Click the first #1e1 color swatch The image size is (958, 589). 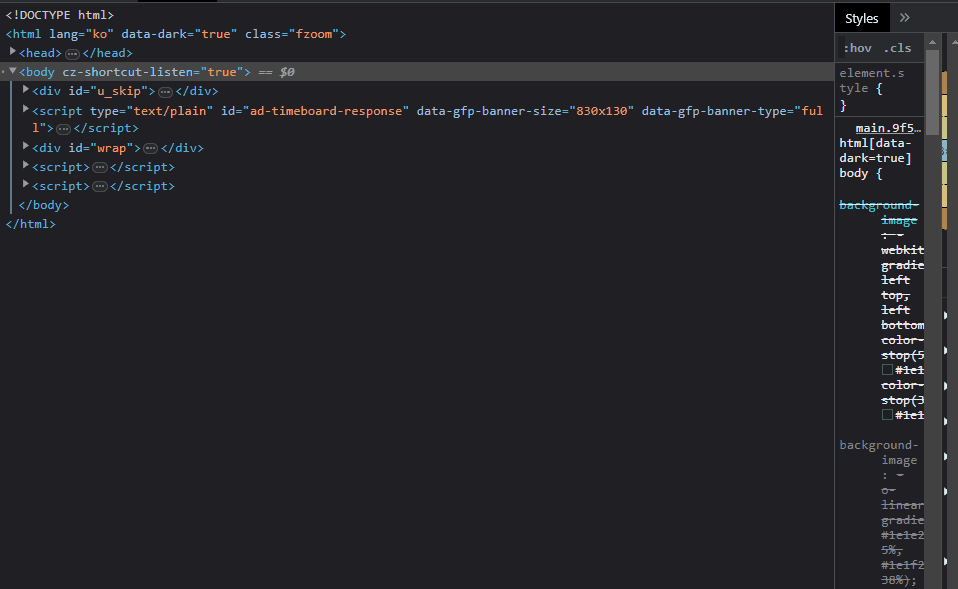[887, 370]
